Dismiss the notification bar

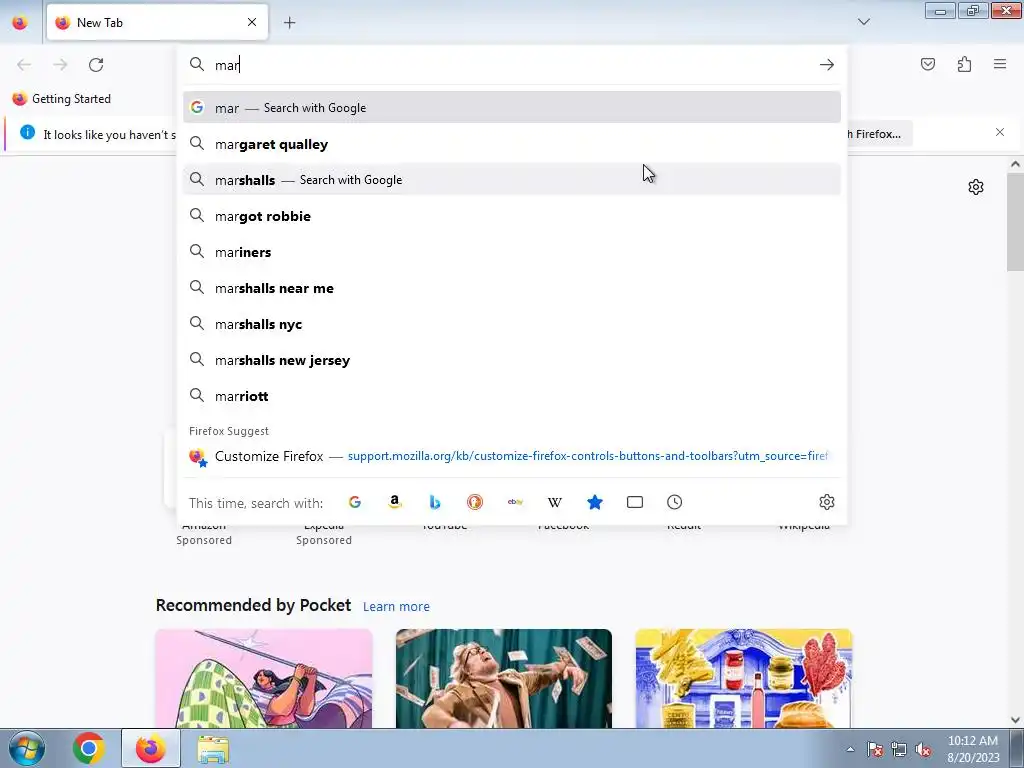pos(1000,133)
